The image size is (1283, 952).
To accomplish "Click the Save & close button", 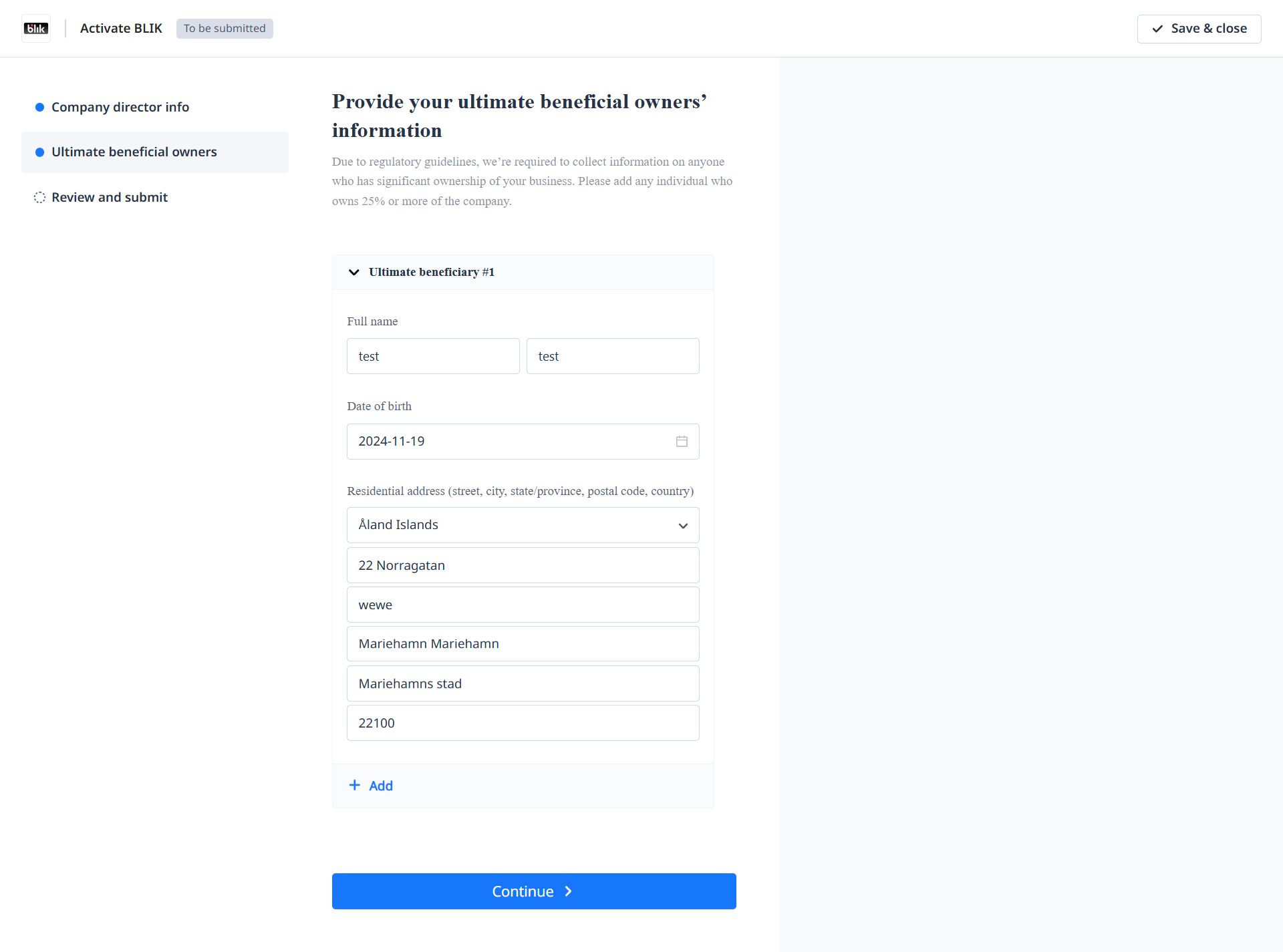I will tap(1199, 29).
